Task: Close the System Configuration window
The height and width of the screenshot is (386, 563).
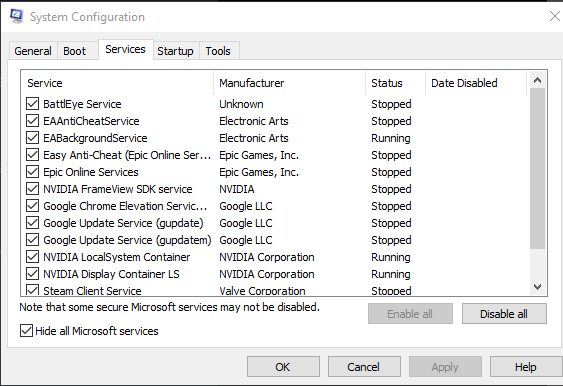Action: coord(554,16)
